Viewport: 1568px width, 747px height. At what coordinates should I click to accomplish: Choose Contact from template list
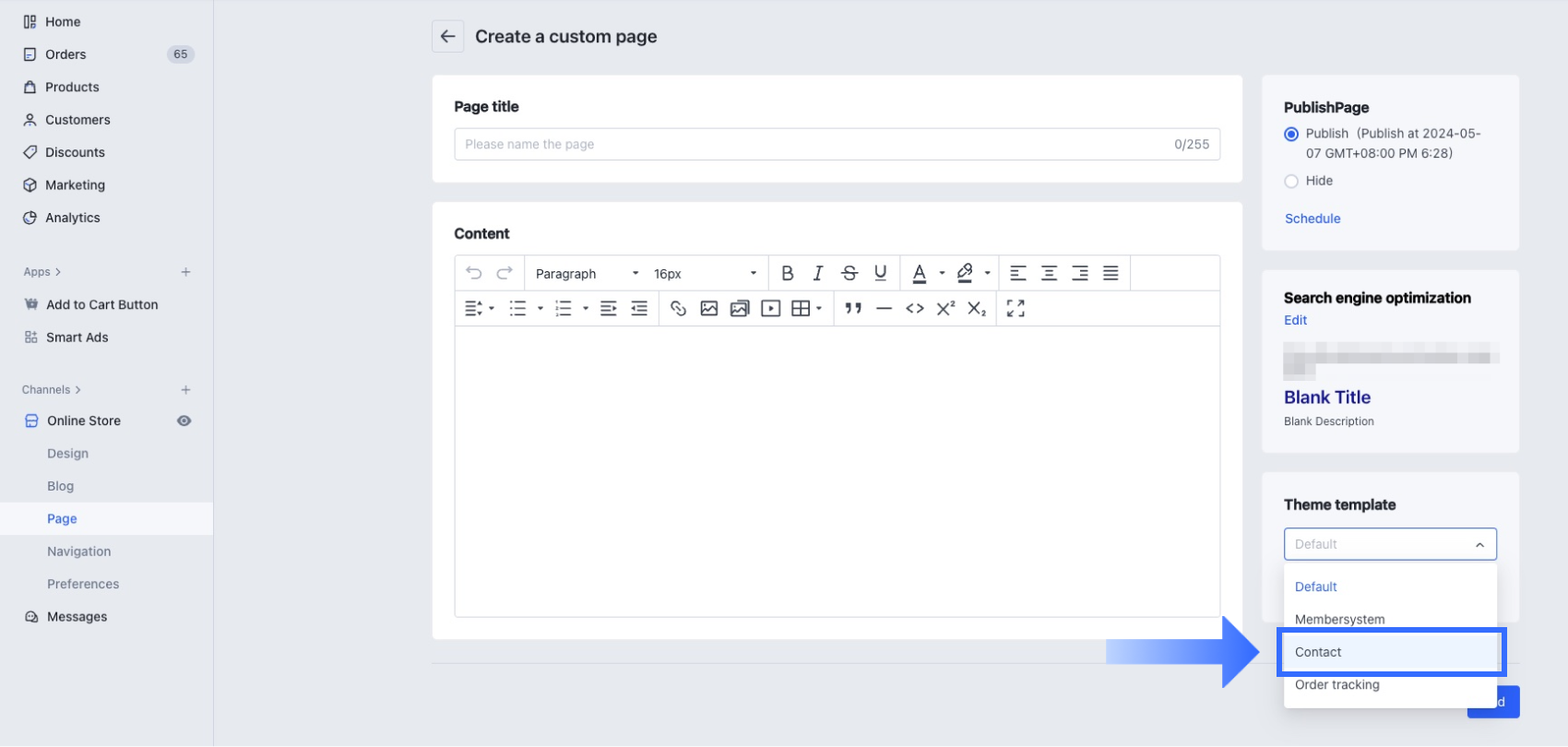1318,652
